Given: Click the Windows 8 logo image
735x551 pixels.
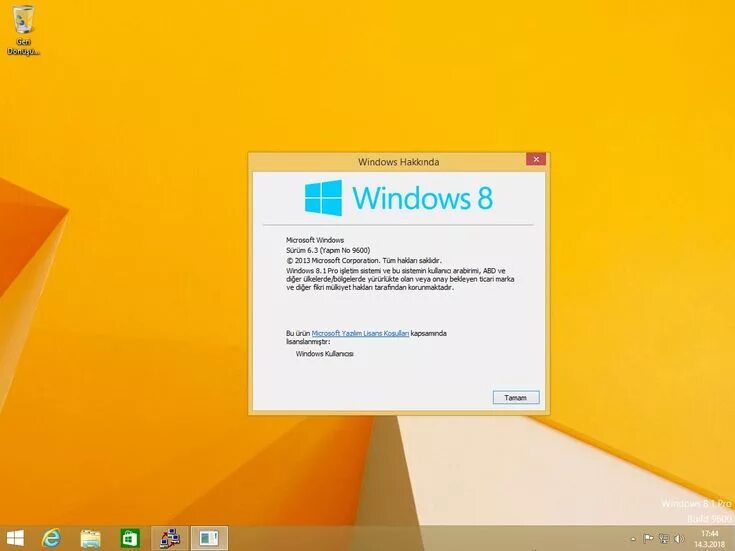Looking at the screenshot, I should tap(398, 198).
